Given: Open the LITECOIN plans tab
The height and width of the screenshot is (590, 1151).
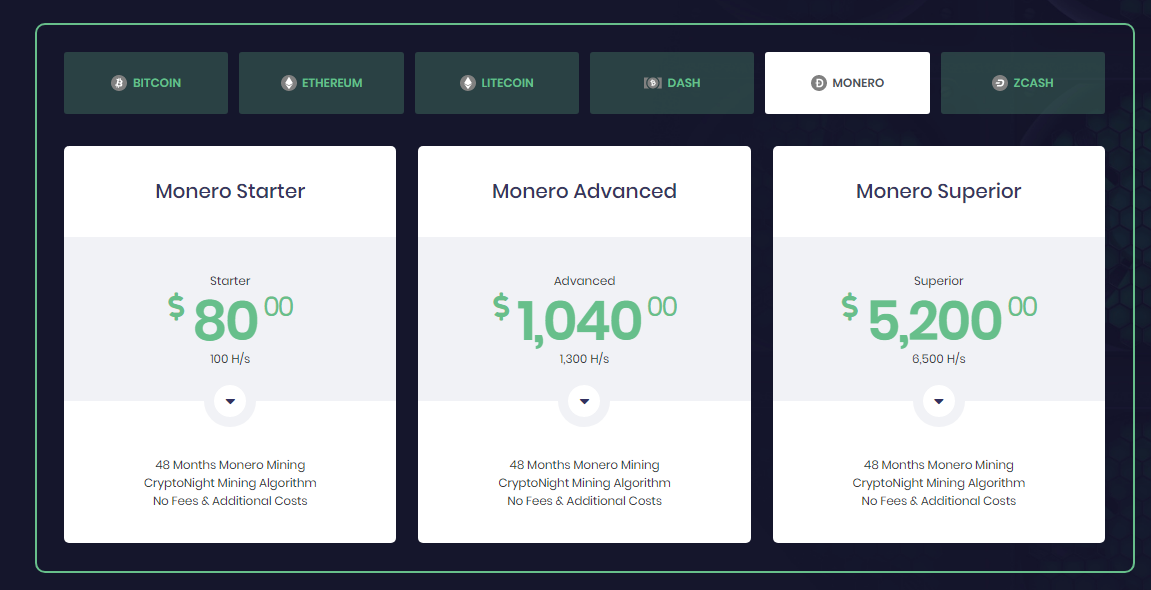Looking at the screenshot, I should [x=497, y=83].
